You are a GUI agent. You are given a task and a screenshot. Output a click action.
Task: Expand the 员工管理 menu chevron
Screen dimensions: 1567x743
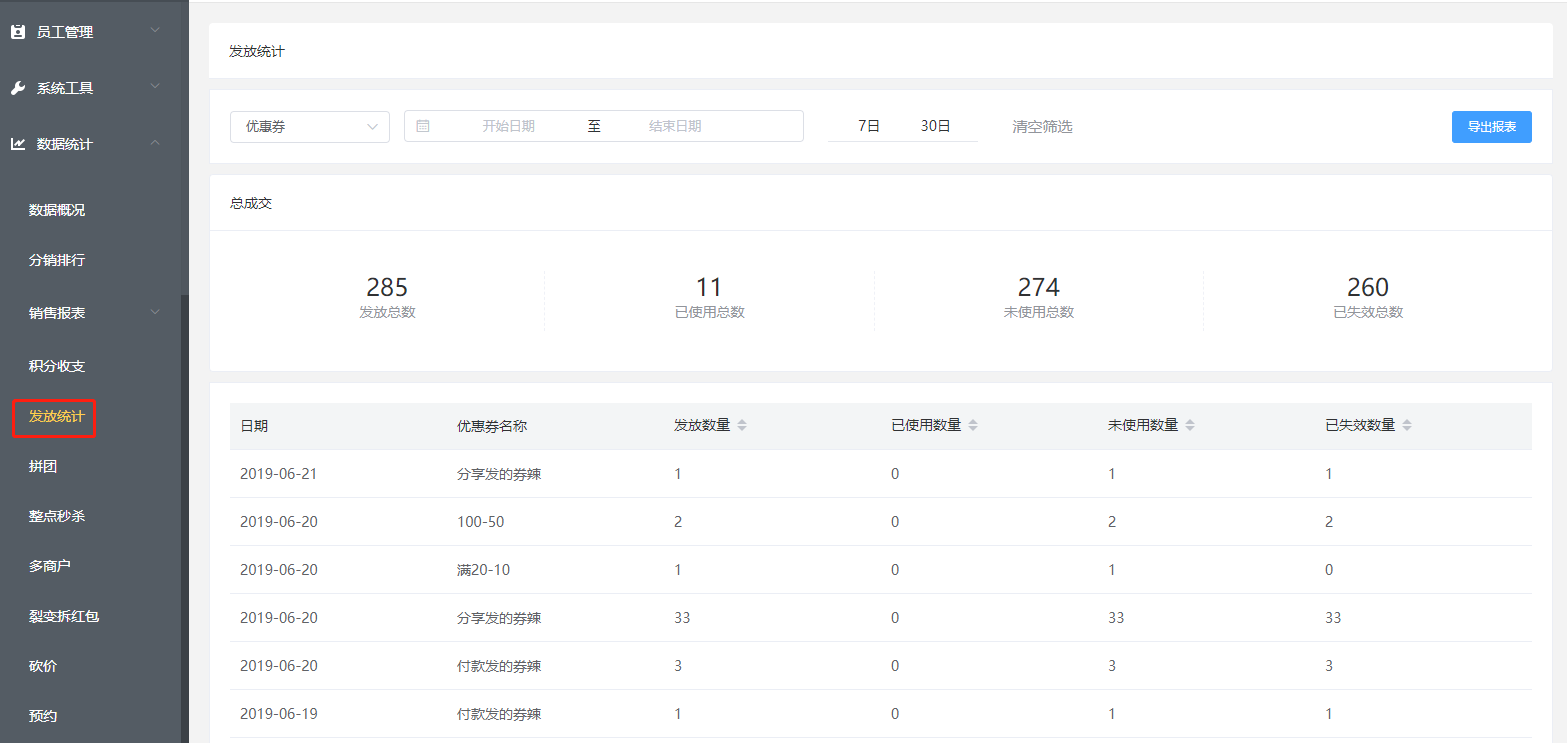[155, 31]
